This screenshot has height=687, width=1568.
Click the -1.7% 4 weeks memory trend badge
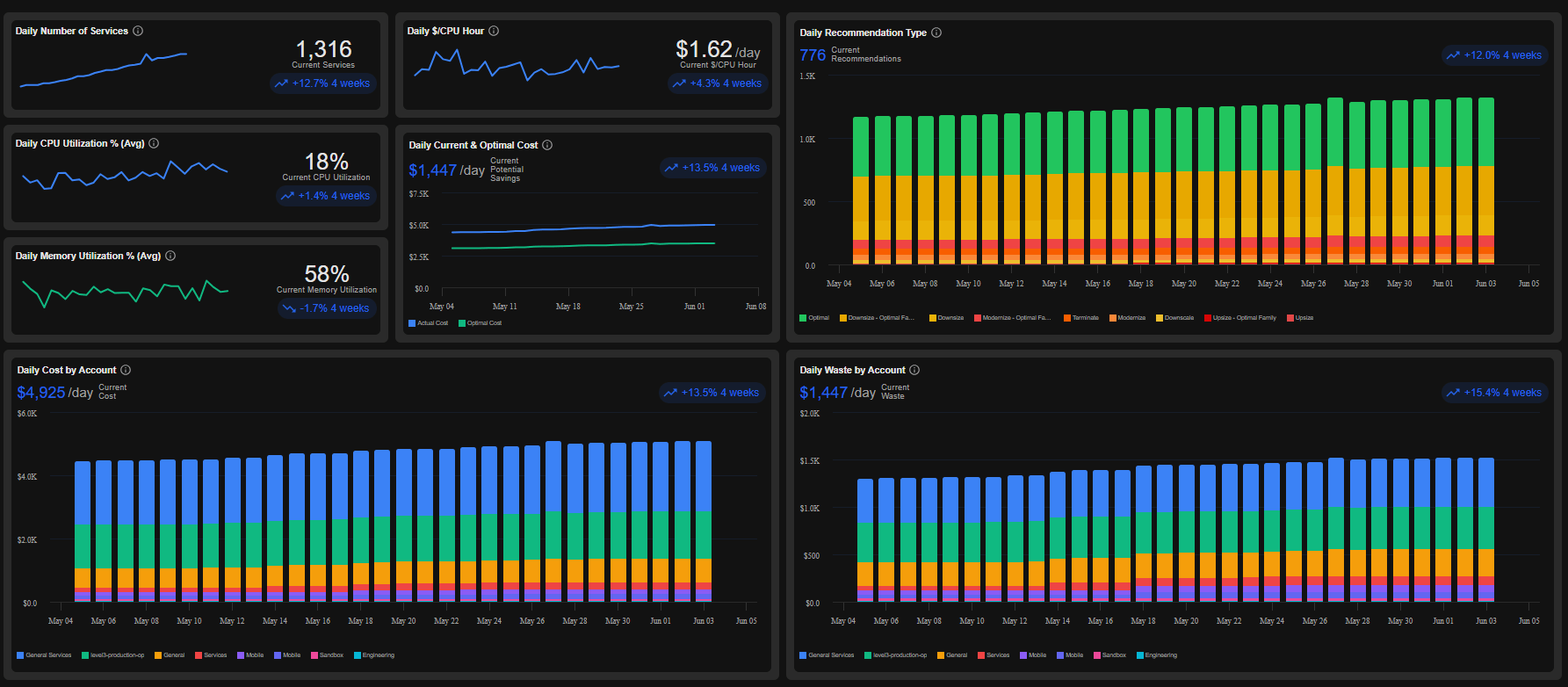pyautogui.click(x=327, y=308)
